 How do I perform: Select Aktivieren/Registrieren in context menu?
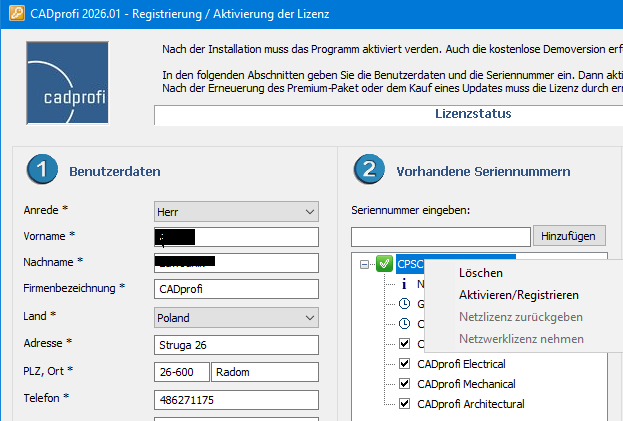pos(518,295)
